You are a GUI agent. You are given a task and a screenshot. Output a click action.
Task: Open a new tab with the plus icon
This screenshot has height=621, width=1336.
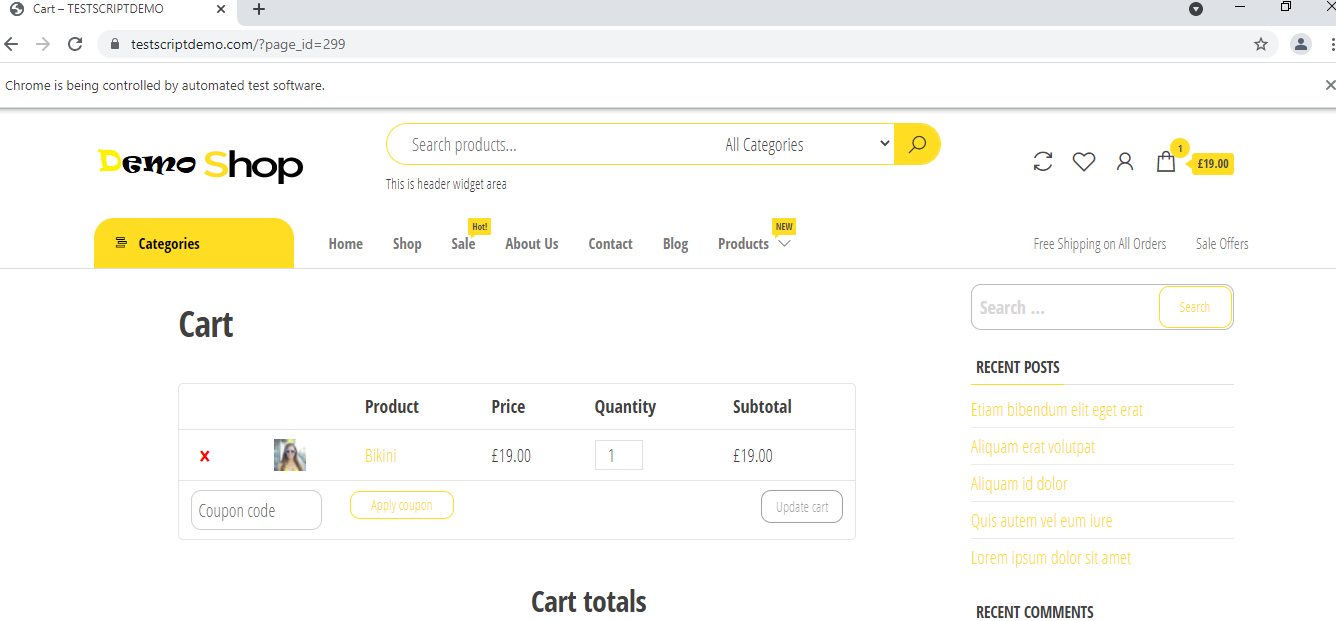[x=259, y=9]
